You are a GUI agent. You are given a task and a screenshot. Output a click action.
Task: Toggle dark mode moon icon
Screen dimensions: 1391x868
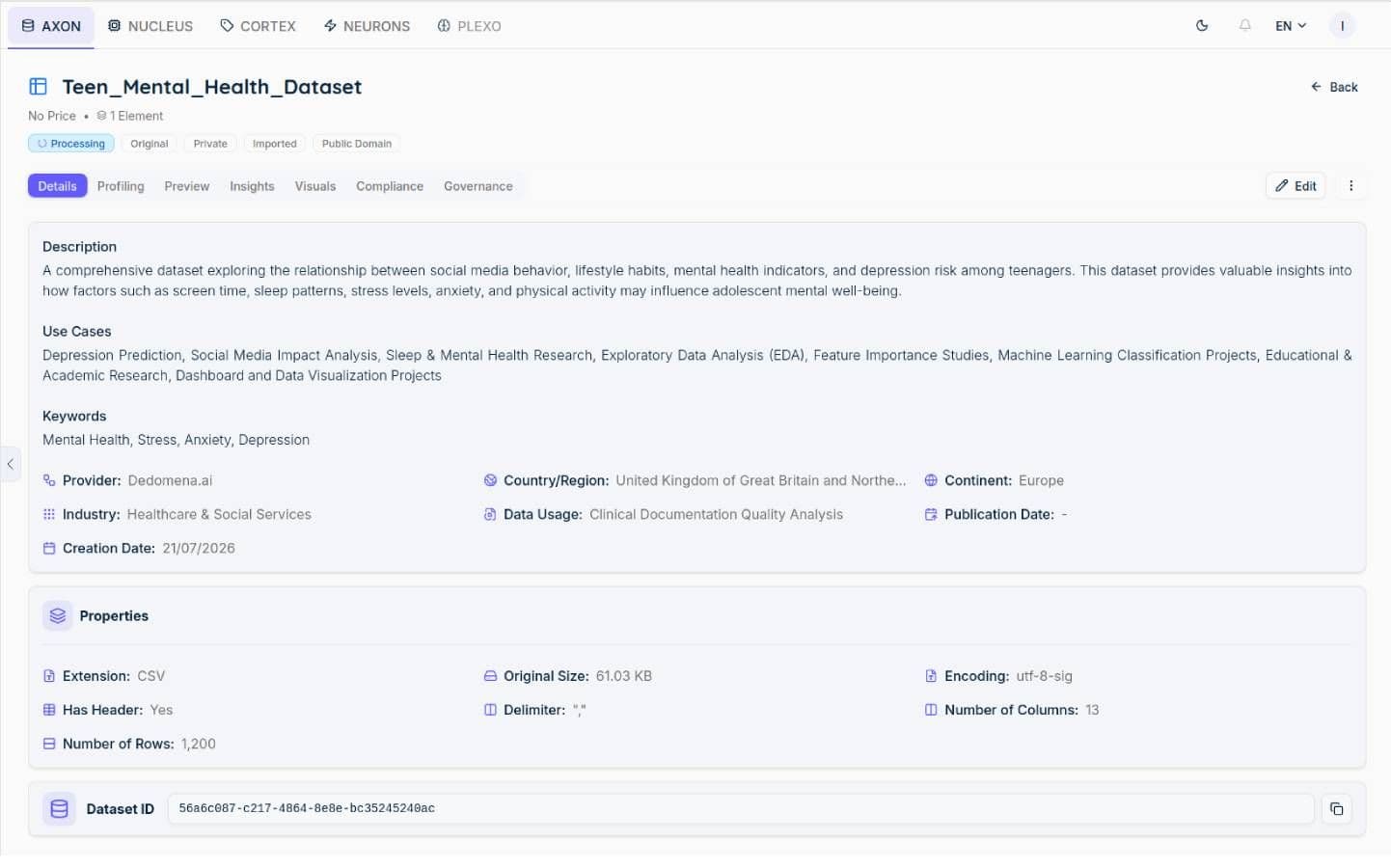coord(1202,26)
